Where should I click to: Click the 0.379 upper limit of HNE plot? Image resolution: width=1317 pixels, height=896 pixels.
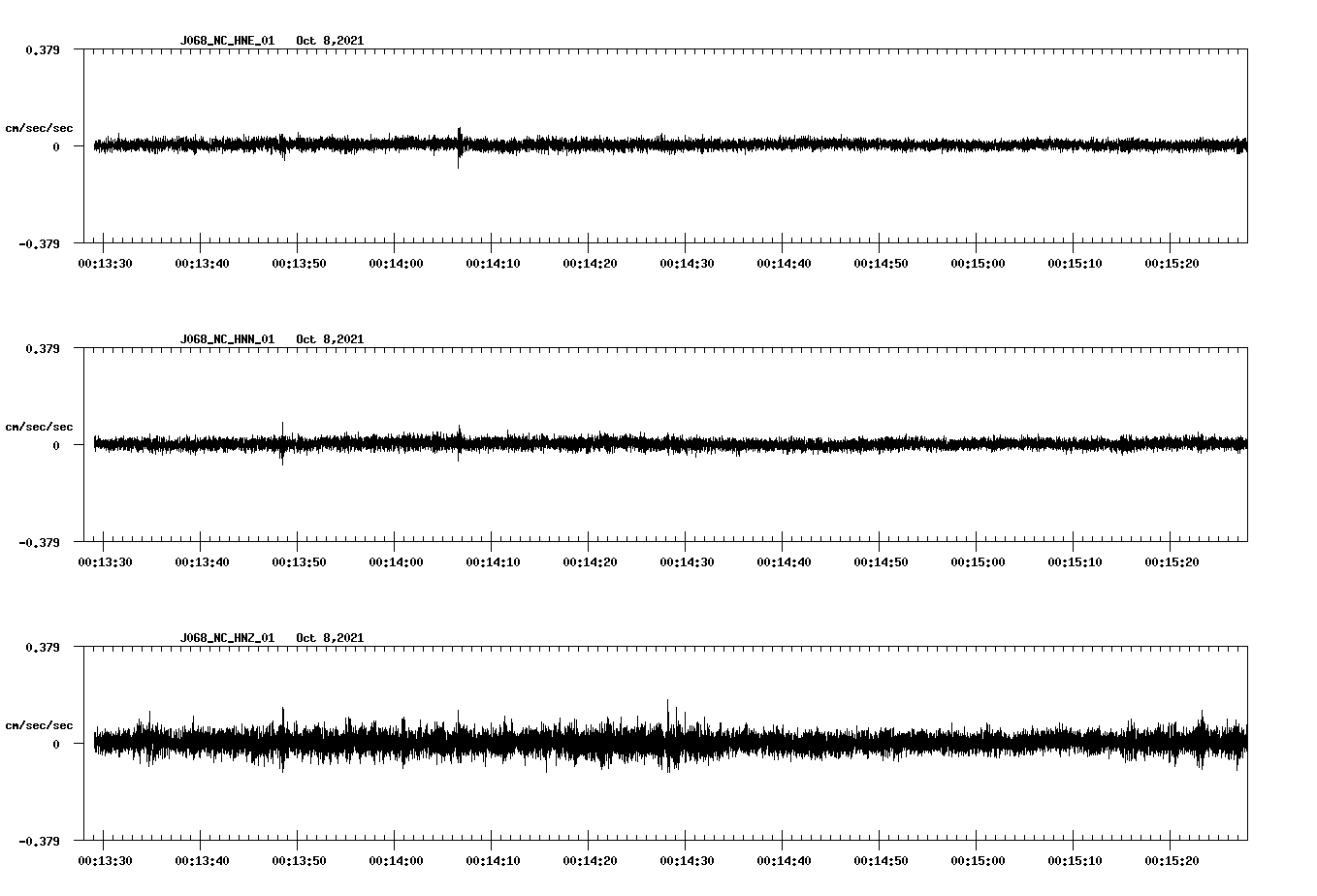click(42, 49)
